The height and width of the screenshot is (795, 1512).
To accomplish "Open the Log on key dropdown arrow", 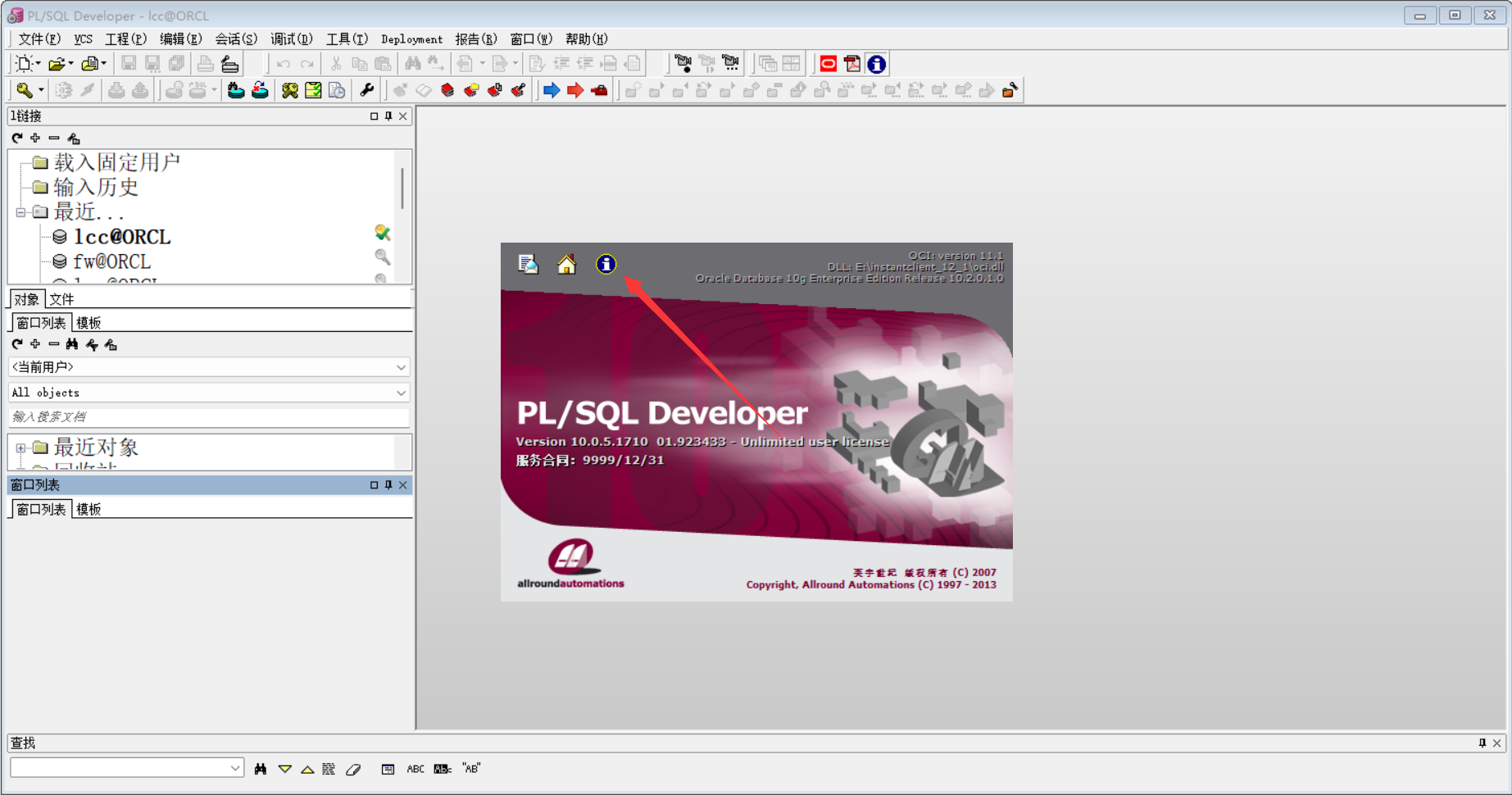I will [41, 90].
